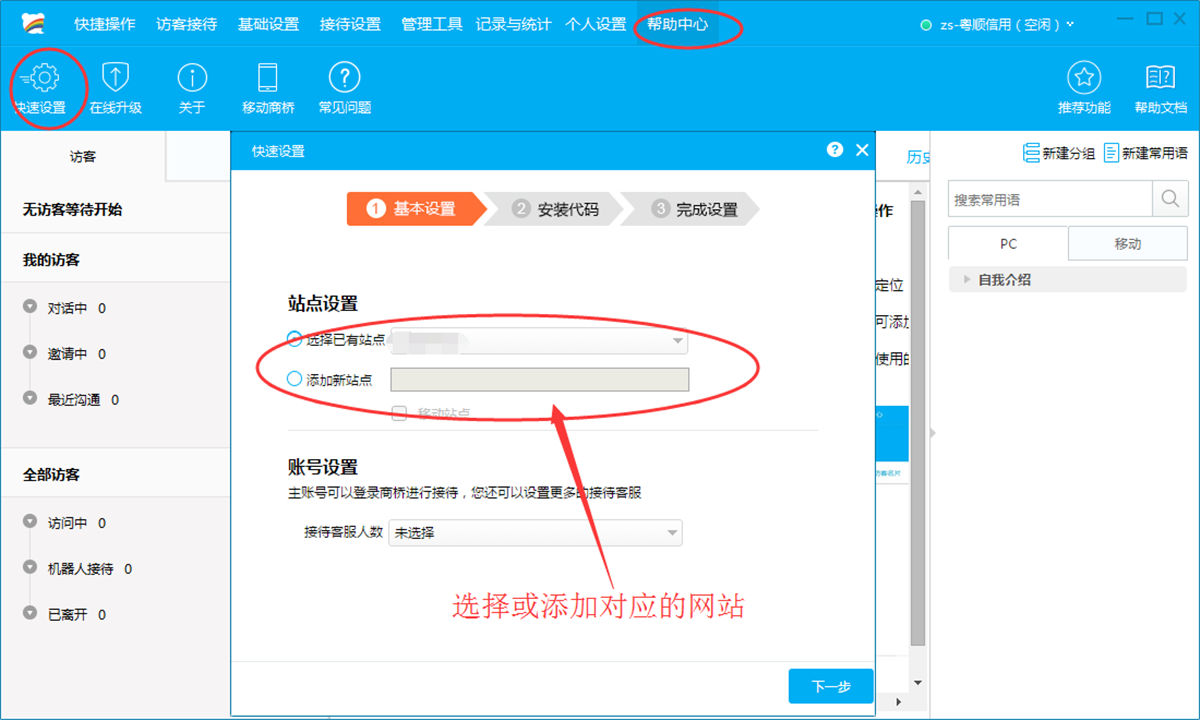This screenshot has width=1200, height=720.
Task: Open 帮助文档 book icon
Action: (1160, 78)
